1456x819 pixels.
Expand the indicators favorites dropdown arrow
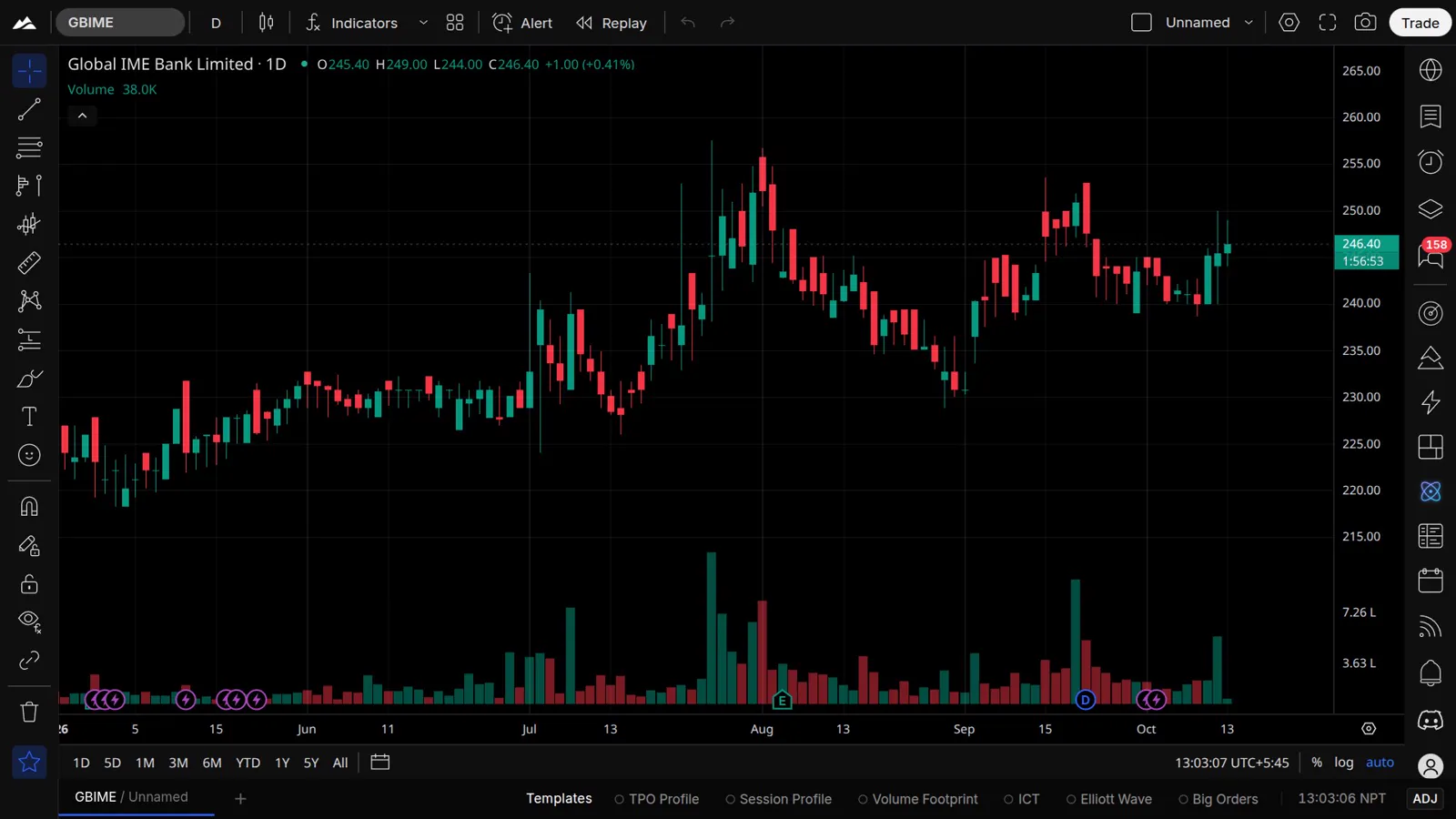(x=423, y=23)
